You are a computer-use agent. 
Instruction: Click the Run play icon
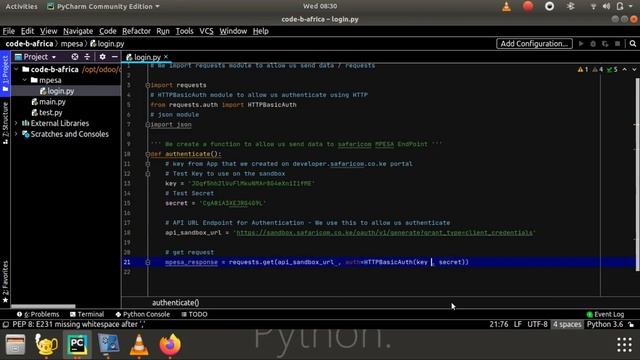pyautogui.click(x=581, y=44)
